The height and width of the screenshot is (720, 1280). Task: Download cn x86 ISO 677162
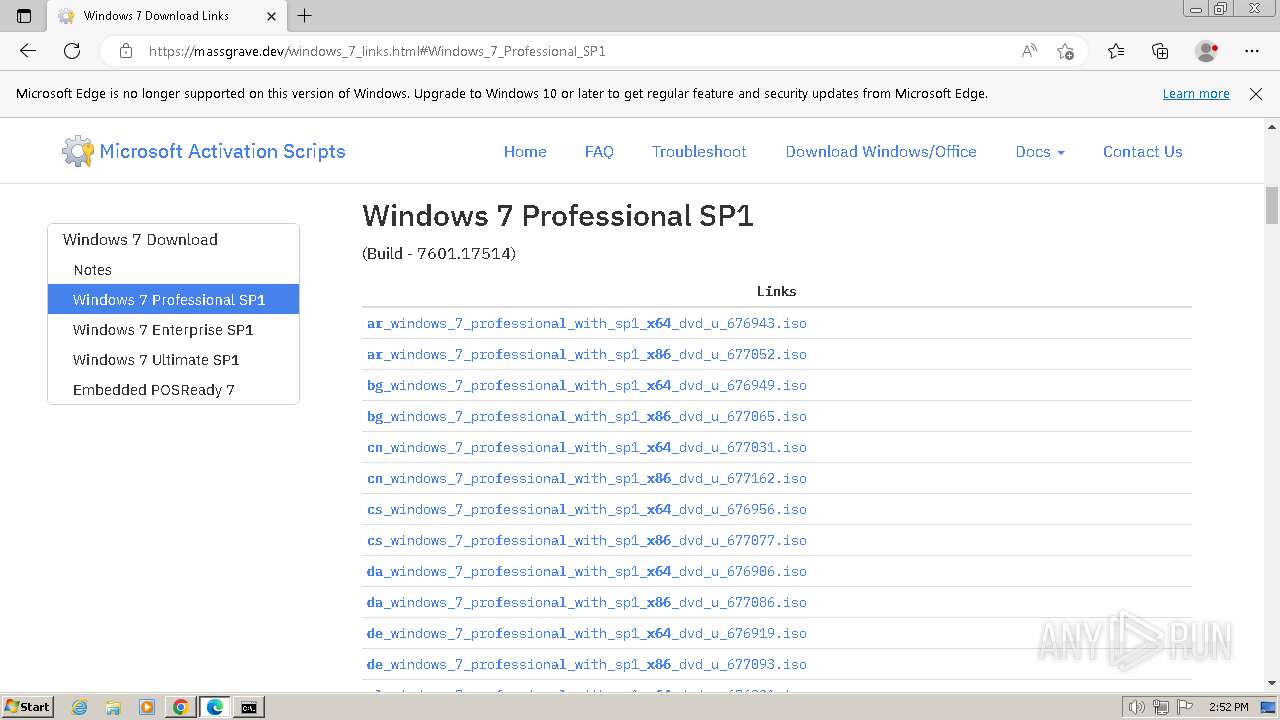(587, 479)
